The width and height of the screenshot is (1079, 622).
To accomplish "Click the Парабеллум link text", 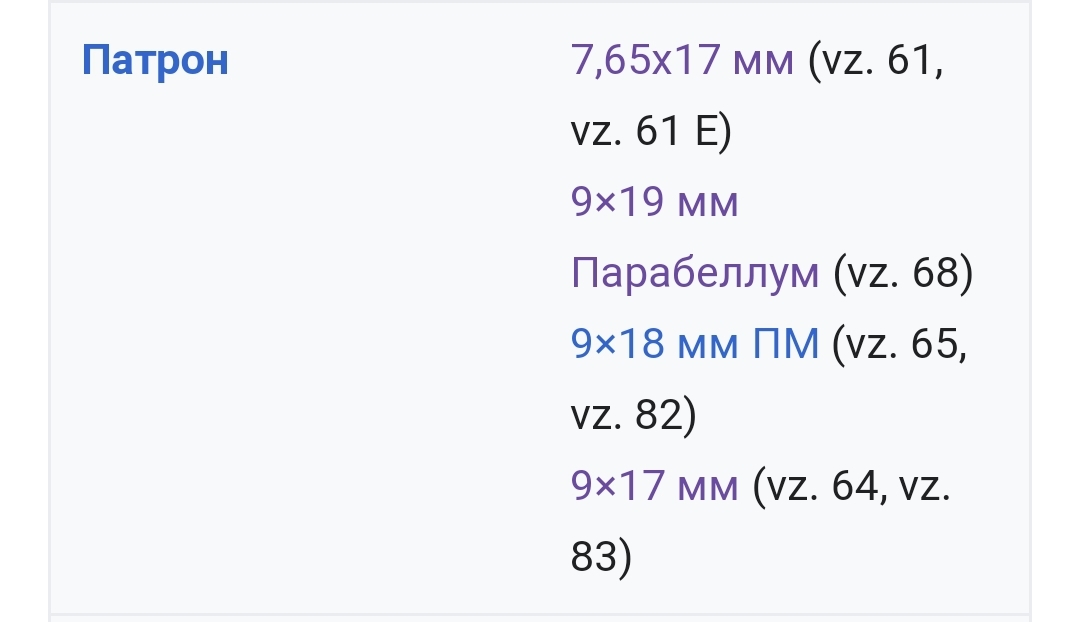I will pyautogui.click(x=695, y=273).
